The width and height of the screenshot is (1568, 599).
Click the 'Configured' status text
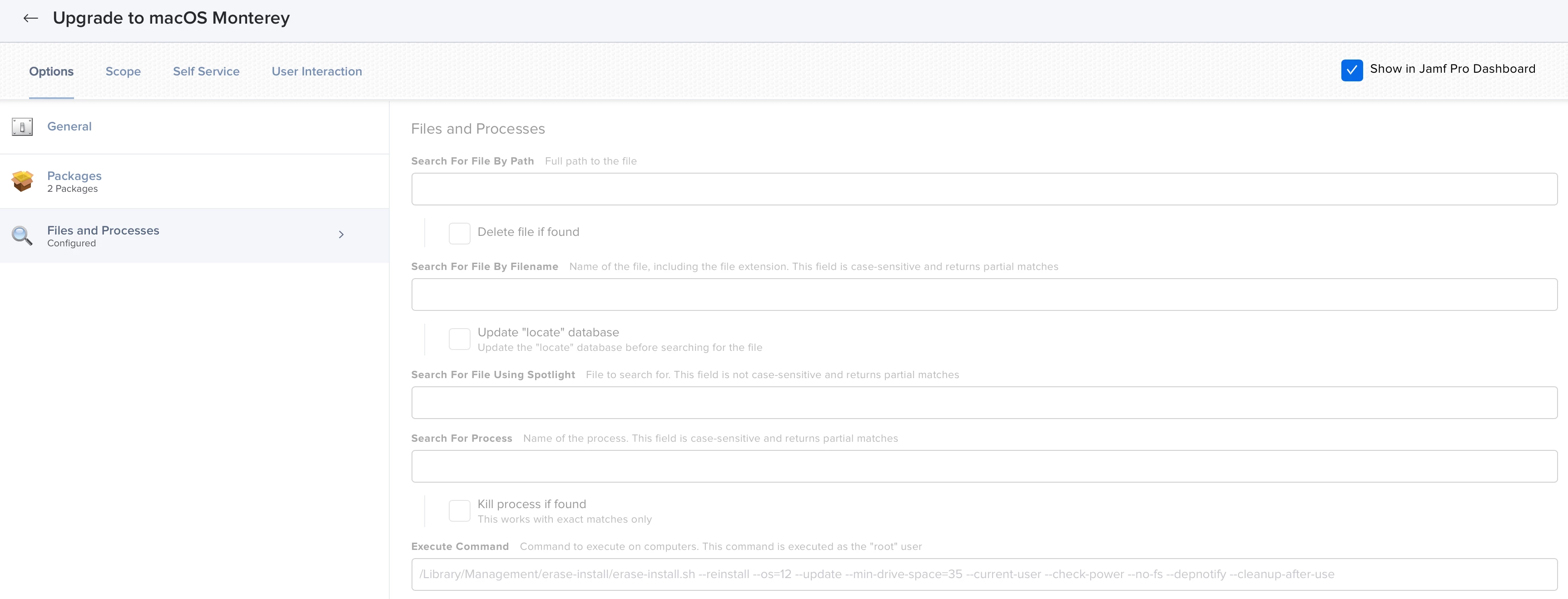point(71,243)
